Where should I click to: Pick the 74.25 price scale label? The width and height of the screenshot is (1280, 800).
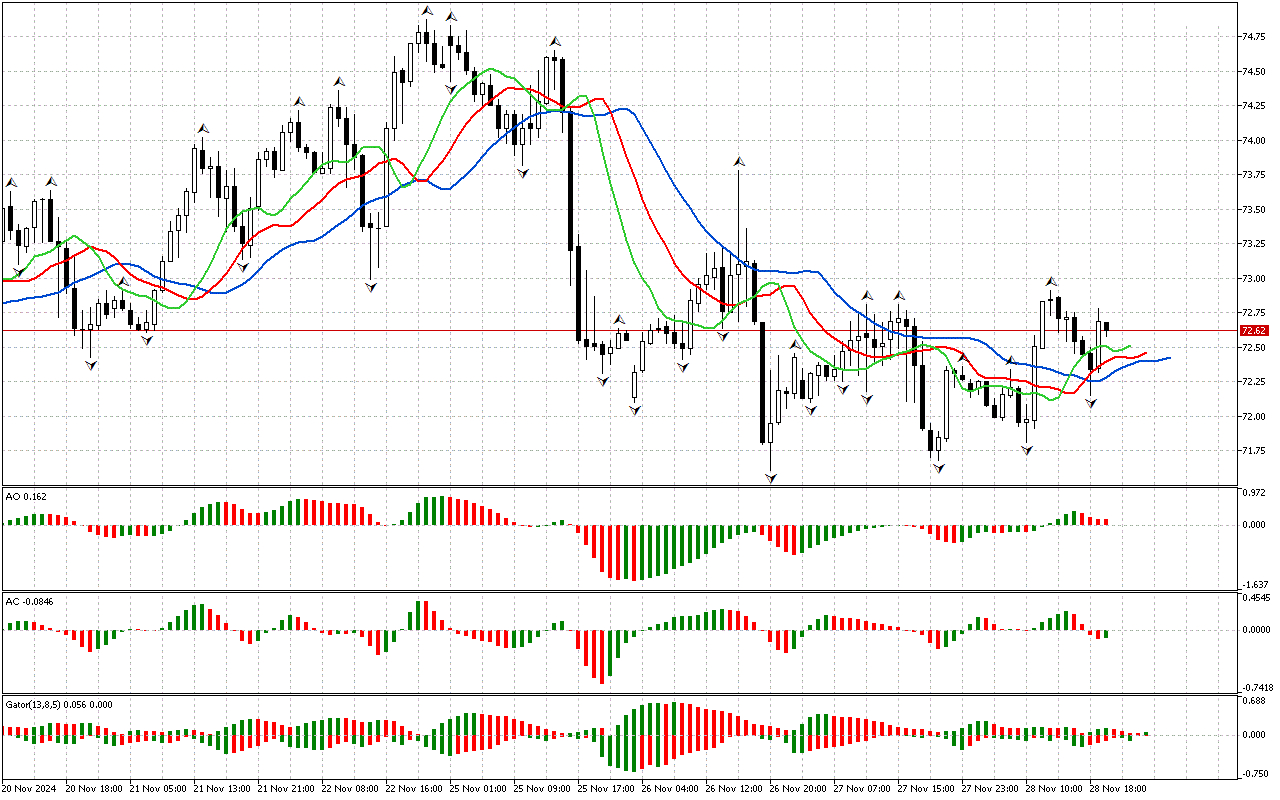pyautogui.click(x=1253, y=106)
